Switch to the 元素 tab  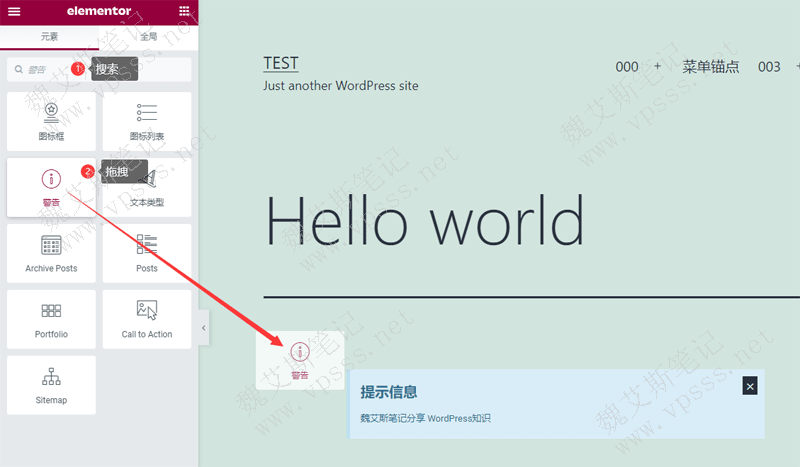(49, 37)
